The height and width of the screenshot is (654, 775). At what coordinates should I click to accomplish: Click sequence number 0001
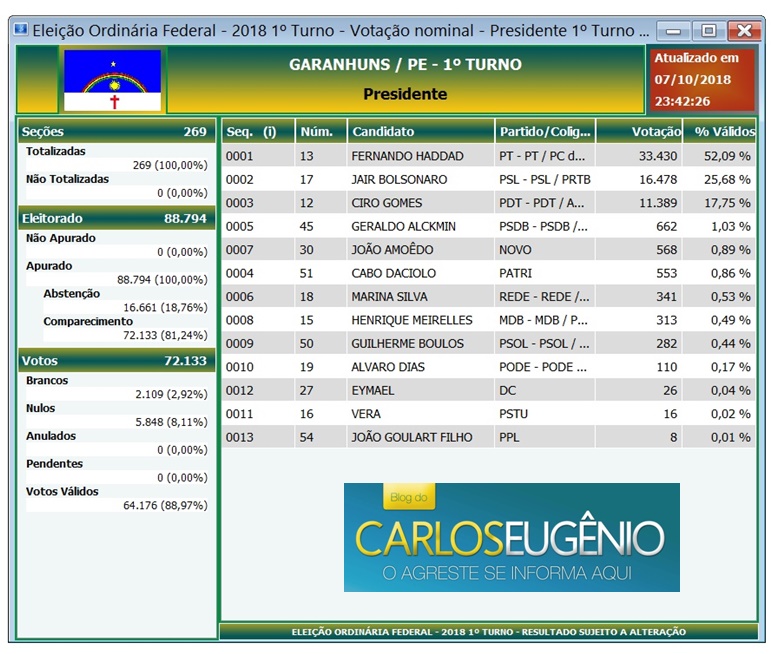coord(240,156)
